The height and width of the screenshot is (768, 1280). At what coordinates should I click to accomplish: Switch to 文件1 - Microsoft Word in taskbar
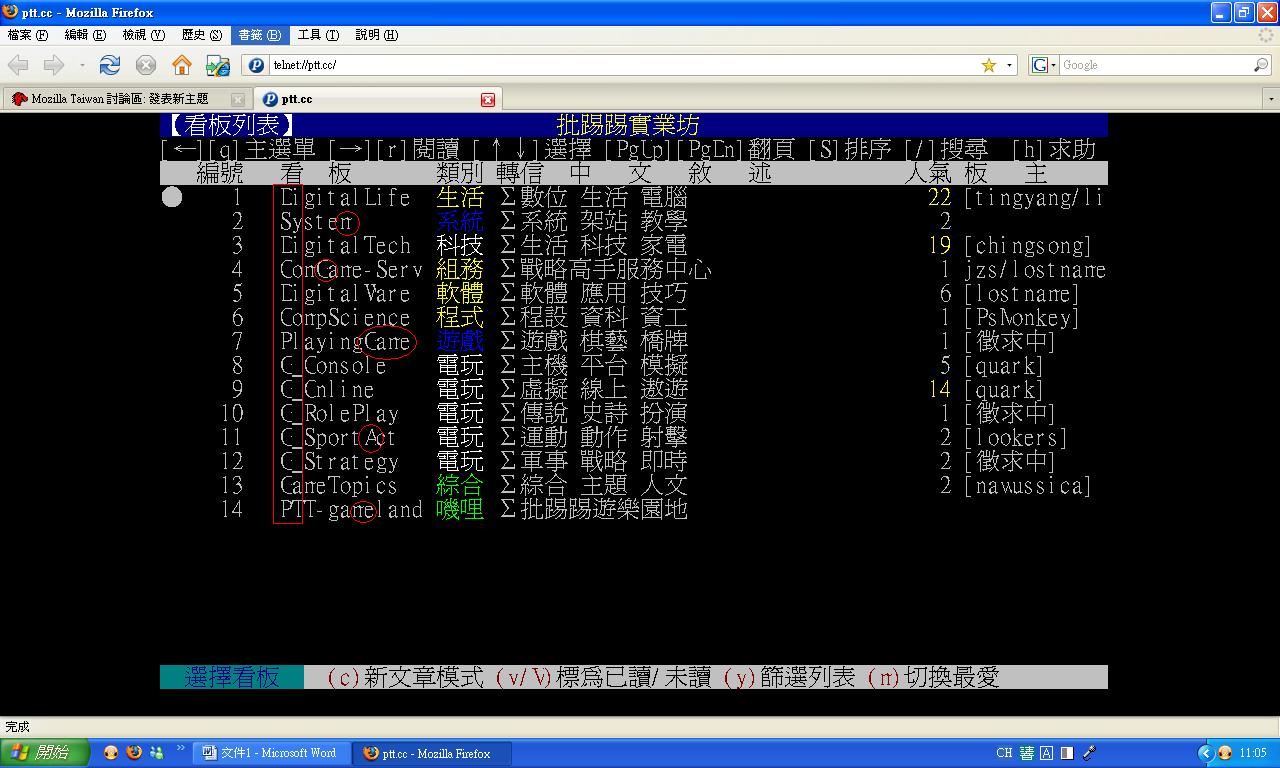[x=270, y=753]
